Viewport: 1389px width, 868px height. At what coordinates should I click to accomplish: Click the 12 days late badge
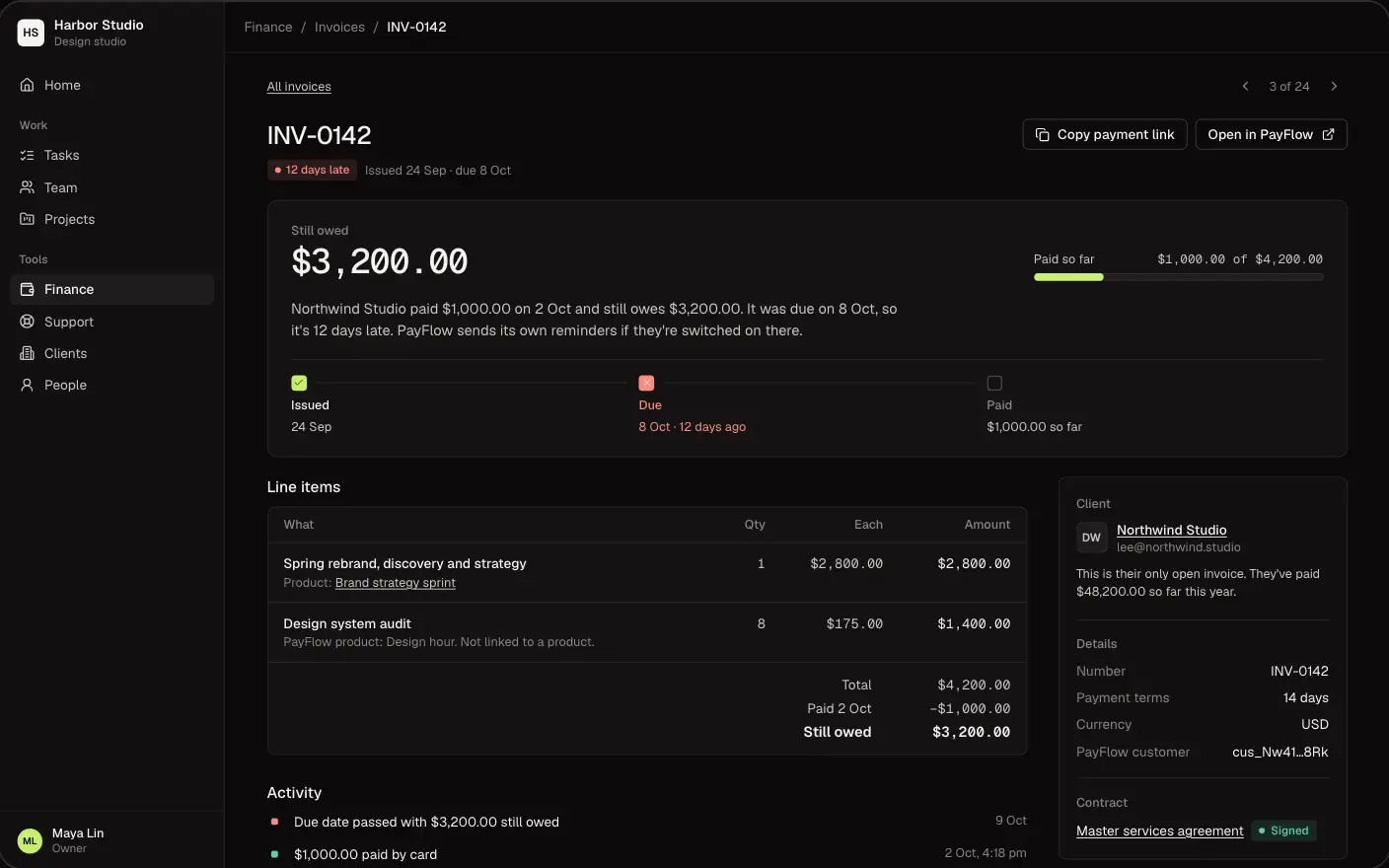click(x=312, y=170)
